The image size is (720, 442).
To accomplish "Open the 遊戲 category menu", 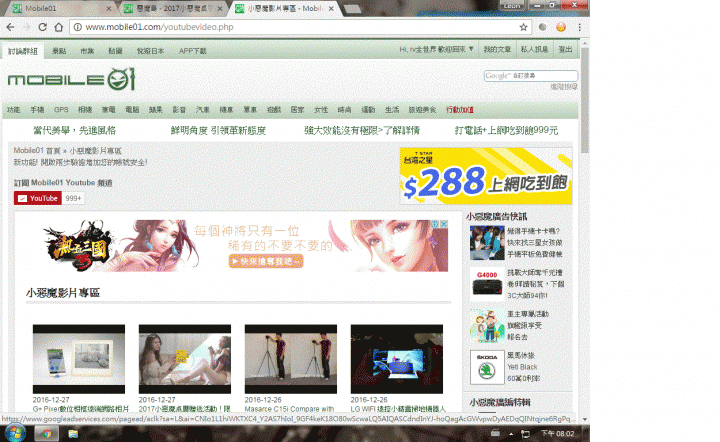I will pyautogui.click(x=274, y=110).
